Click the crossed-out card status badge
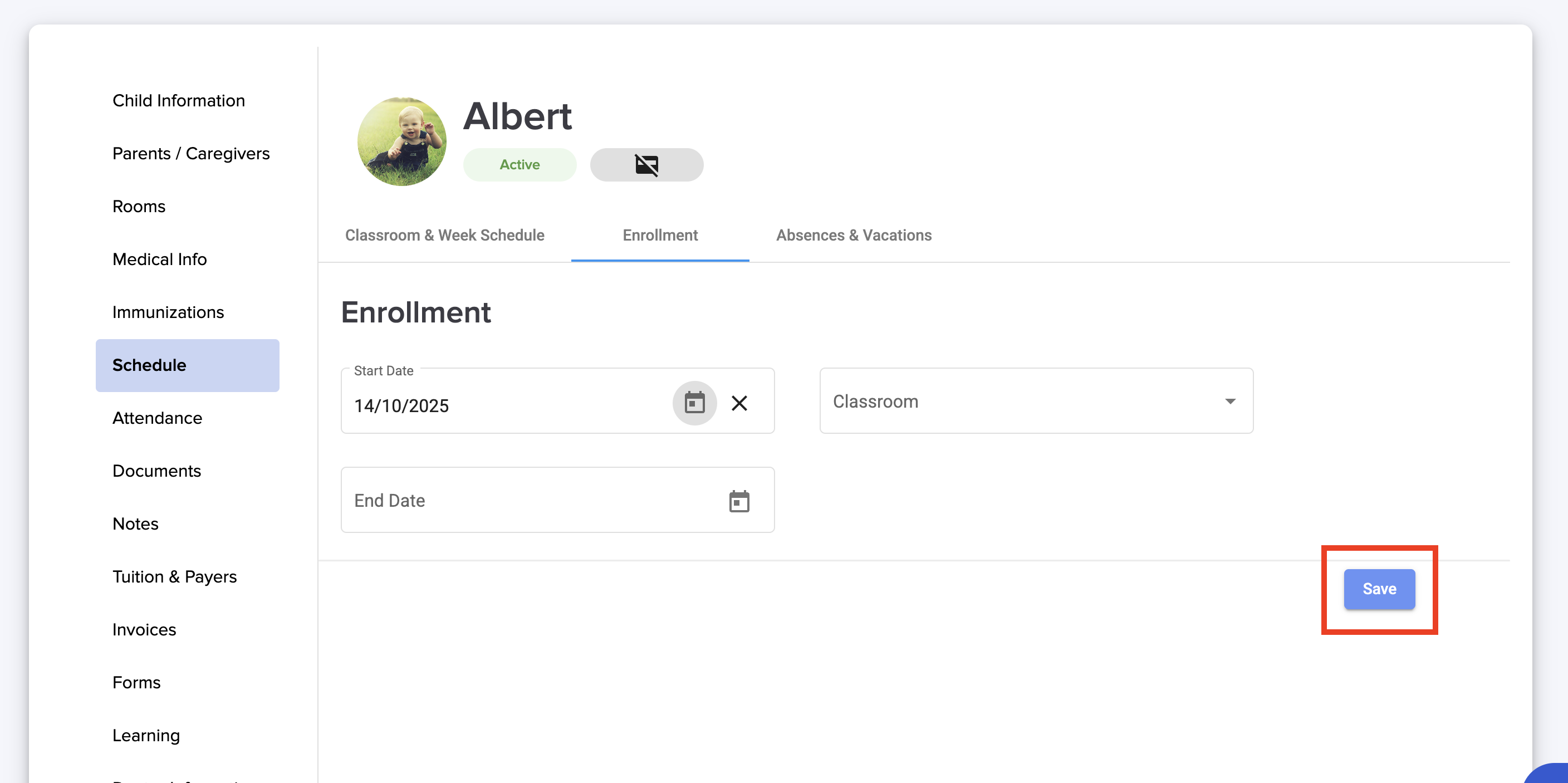Screen dimensions: 1568x783 click(x=646, y=164)
